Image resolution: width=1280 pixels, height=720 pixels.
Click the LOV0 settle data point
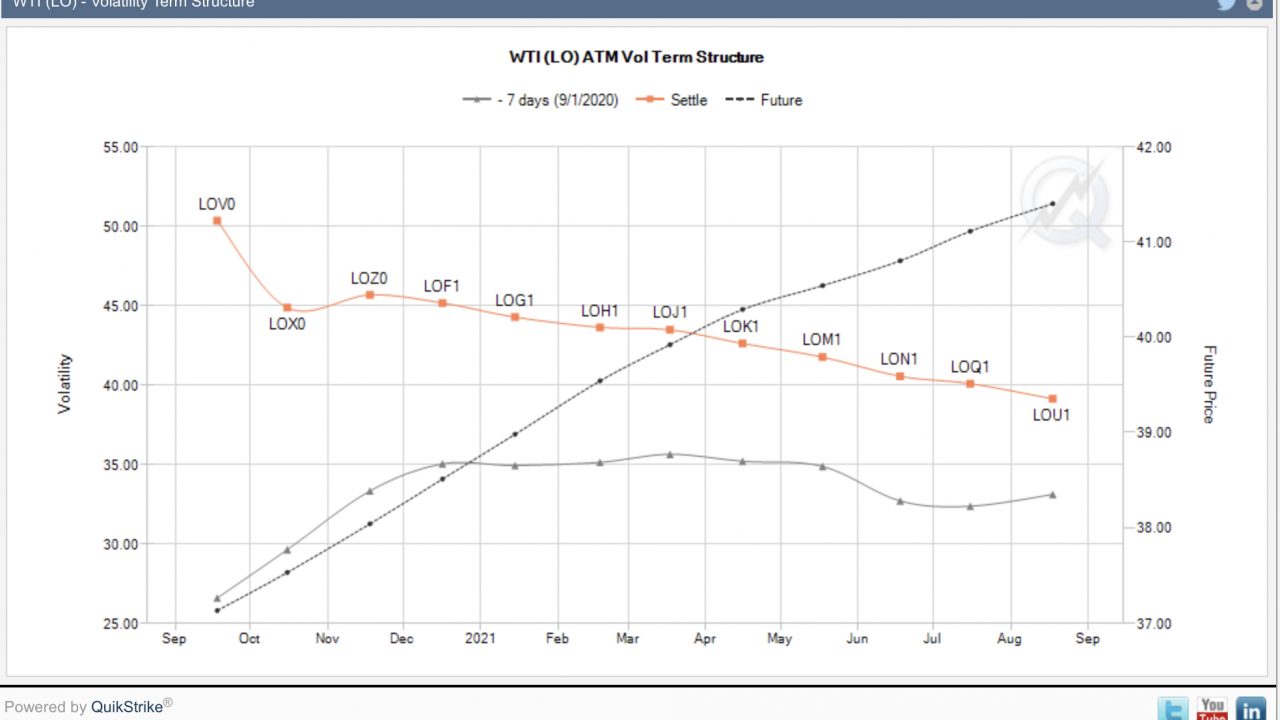[217, 221]
